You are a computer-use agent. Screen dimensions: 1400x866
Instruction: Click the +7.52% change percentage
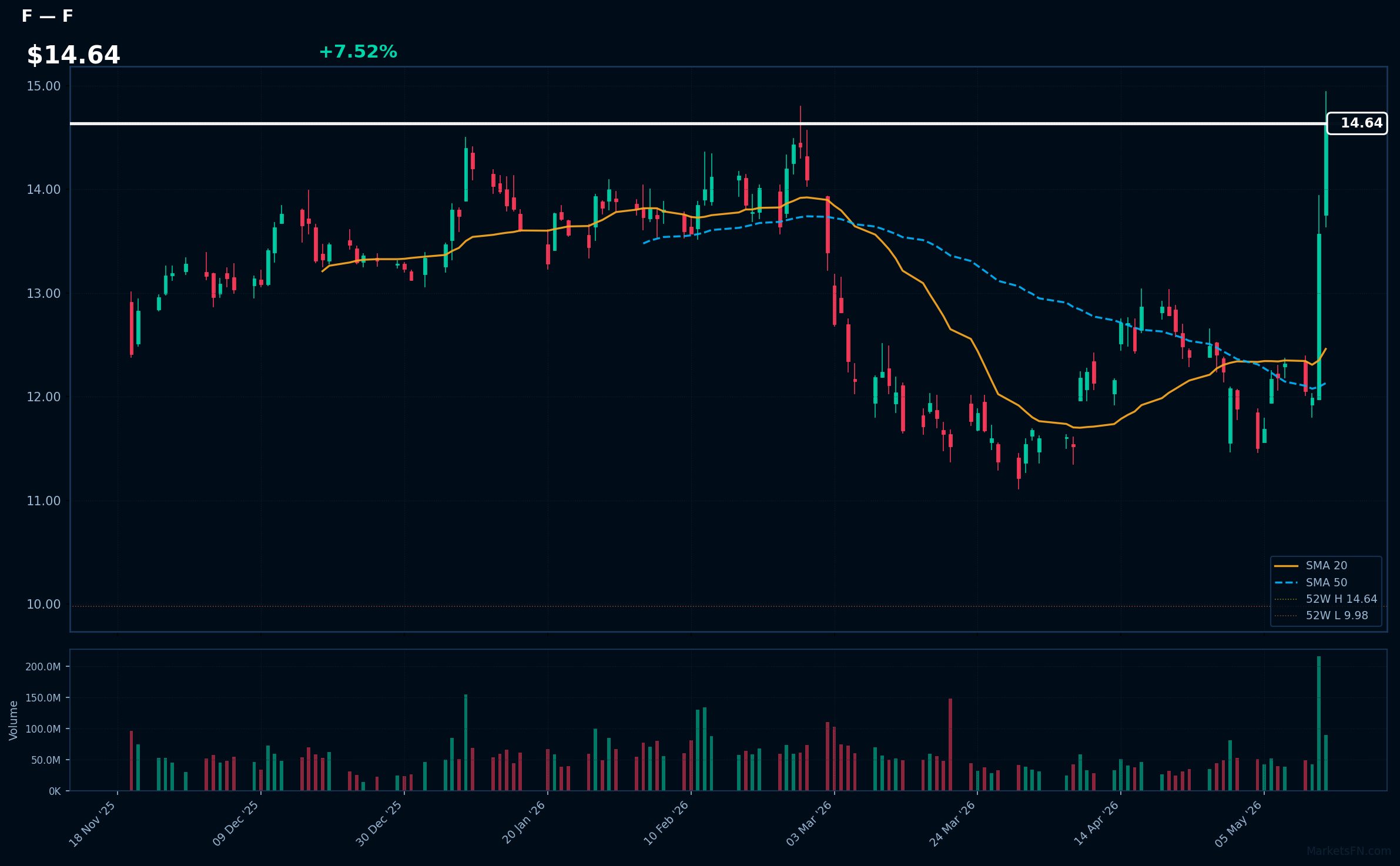pos(358,52)
